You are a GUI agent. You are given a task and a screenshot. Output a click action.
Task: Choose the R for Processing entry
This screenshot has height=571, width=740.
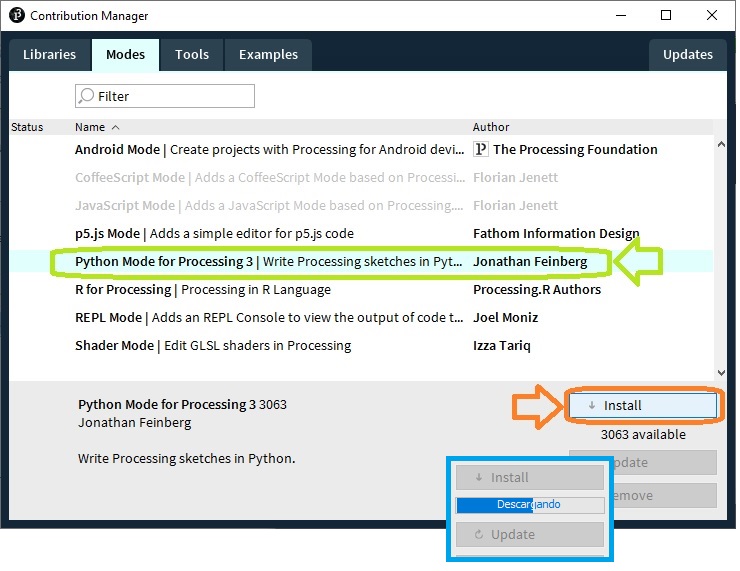123,289
